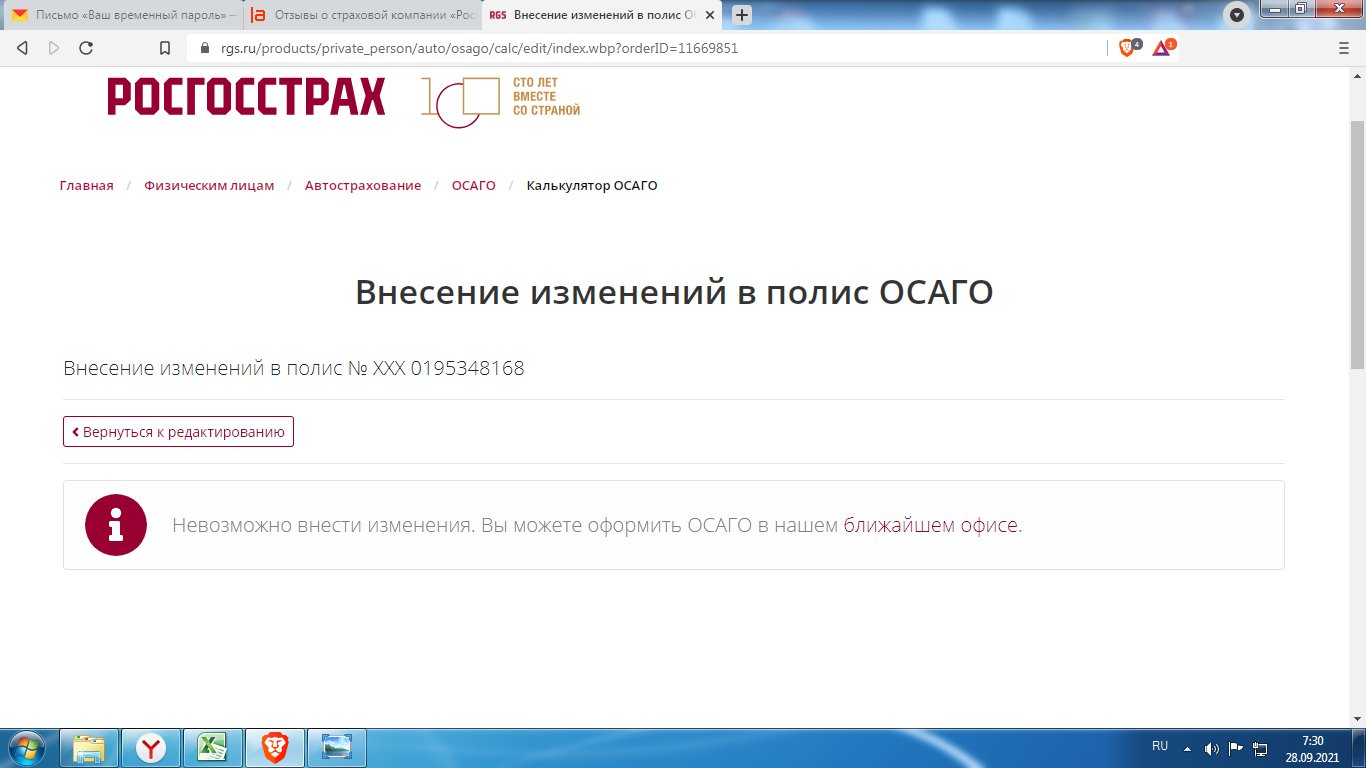Close the RGS 'Внесение изменений' tab
The height and width of the screenshot is (768, 1366).
pyautogui.click(x=710, y=16)
